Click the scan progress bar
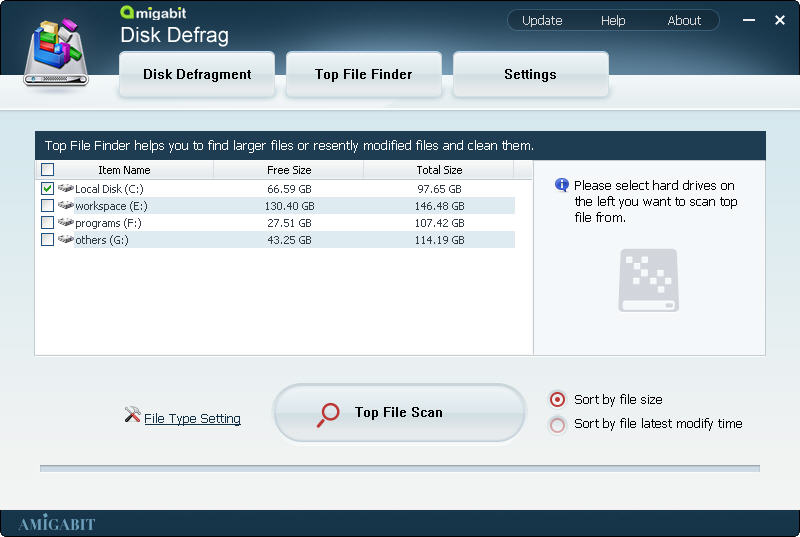The width and height of the screenshot is (800, 537). tap(399, 468)
